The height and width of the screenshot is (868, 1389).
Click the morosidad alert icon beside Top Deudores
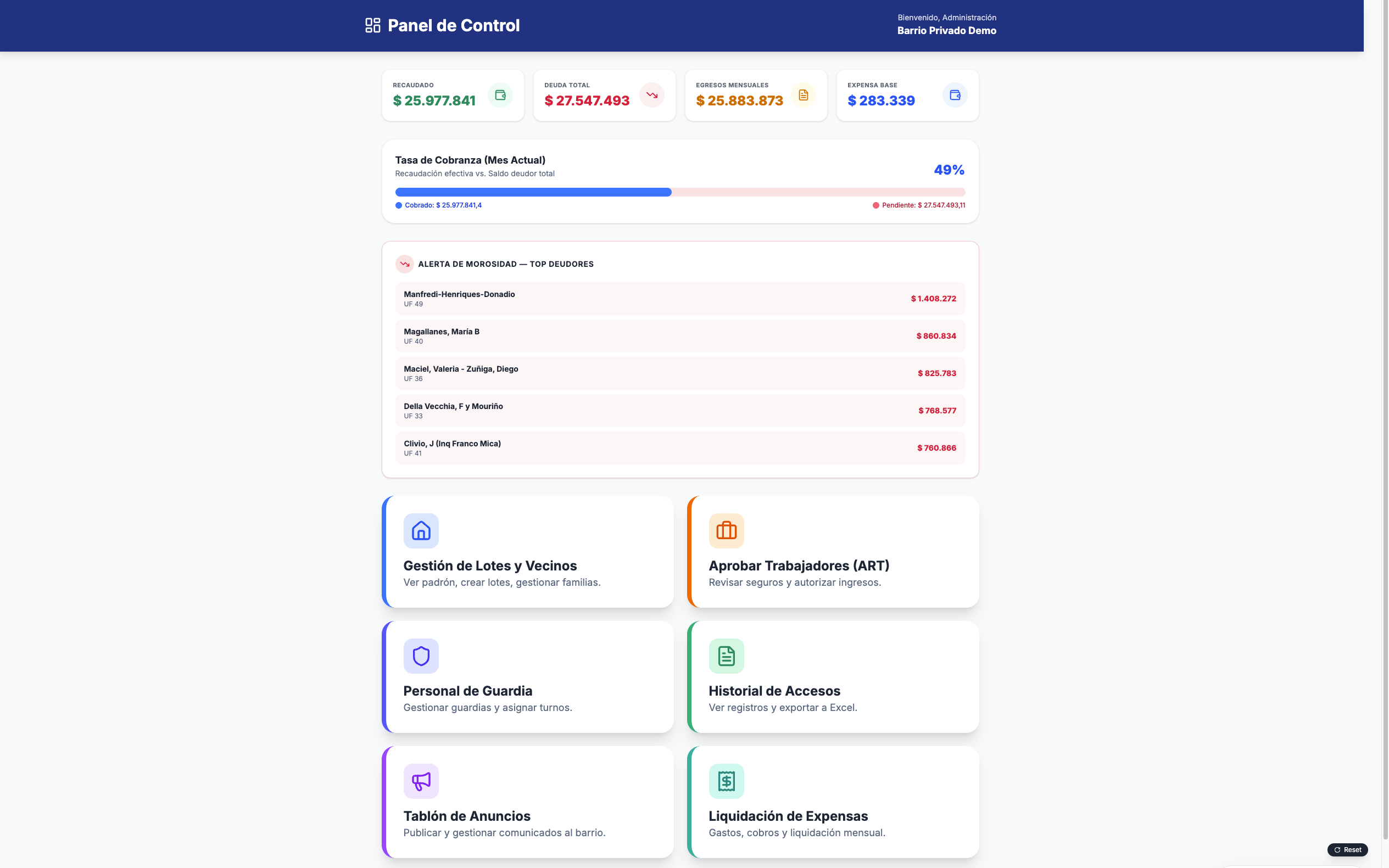tap(404, 264)
